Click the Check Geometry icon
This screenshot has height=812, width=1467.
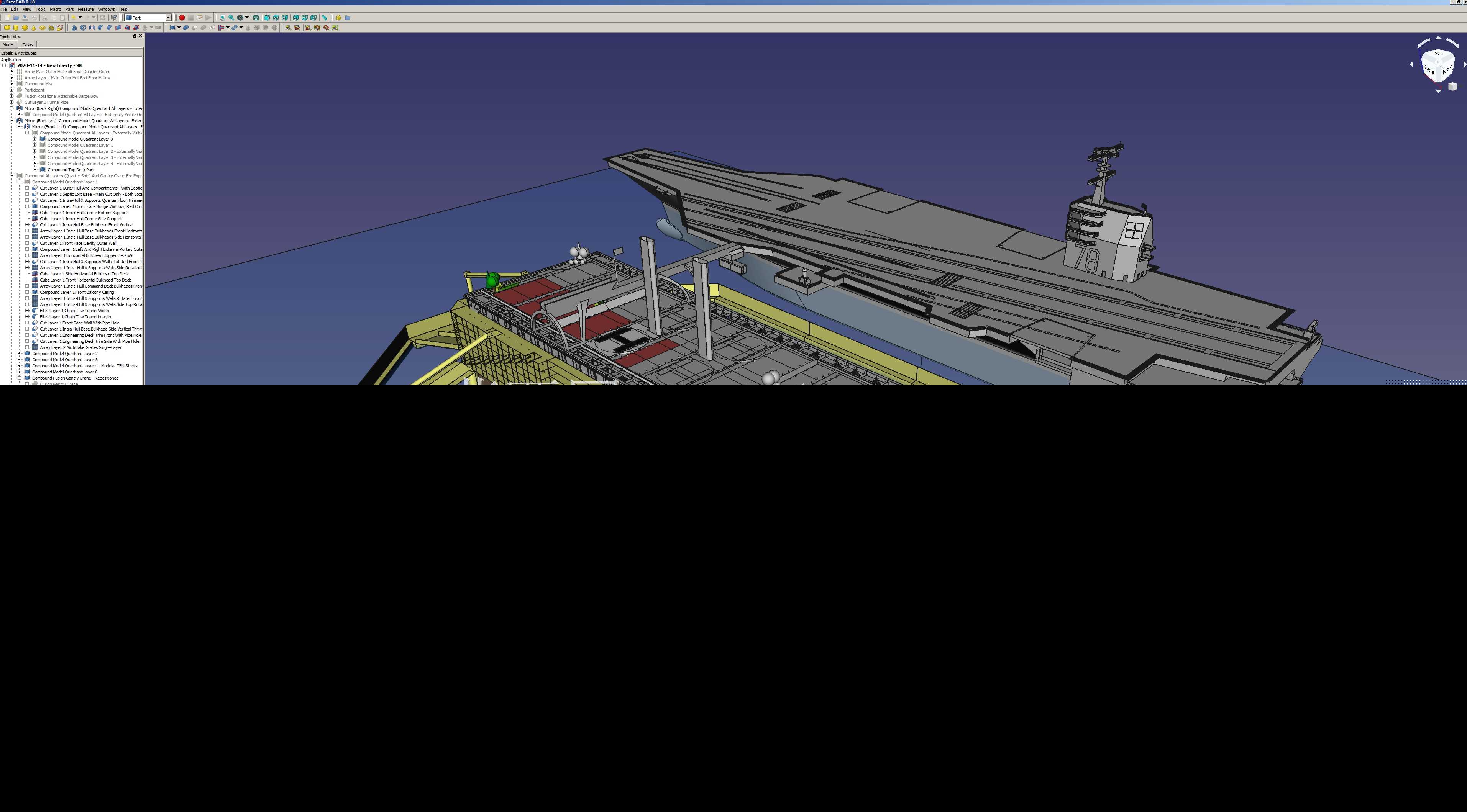coord(248,27)
